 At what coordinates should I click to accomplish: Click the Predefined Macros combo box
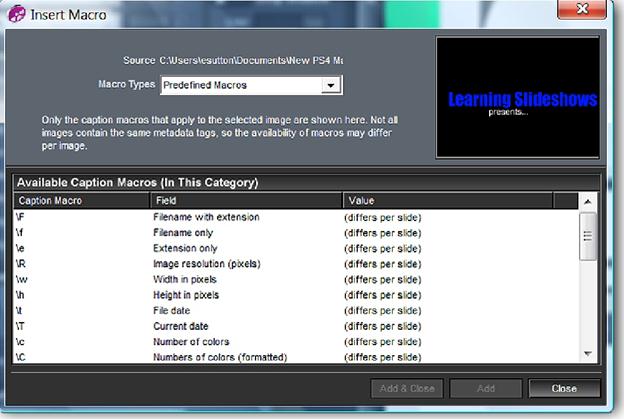[x=251, y=85]
